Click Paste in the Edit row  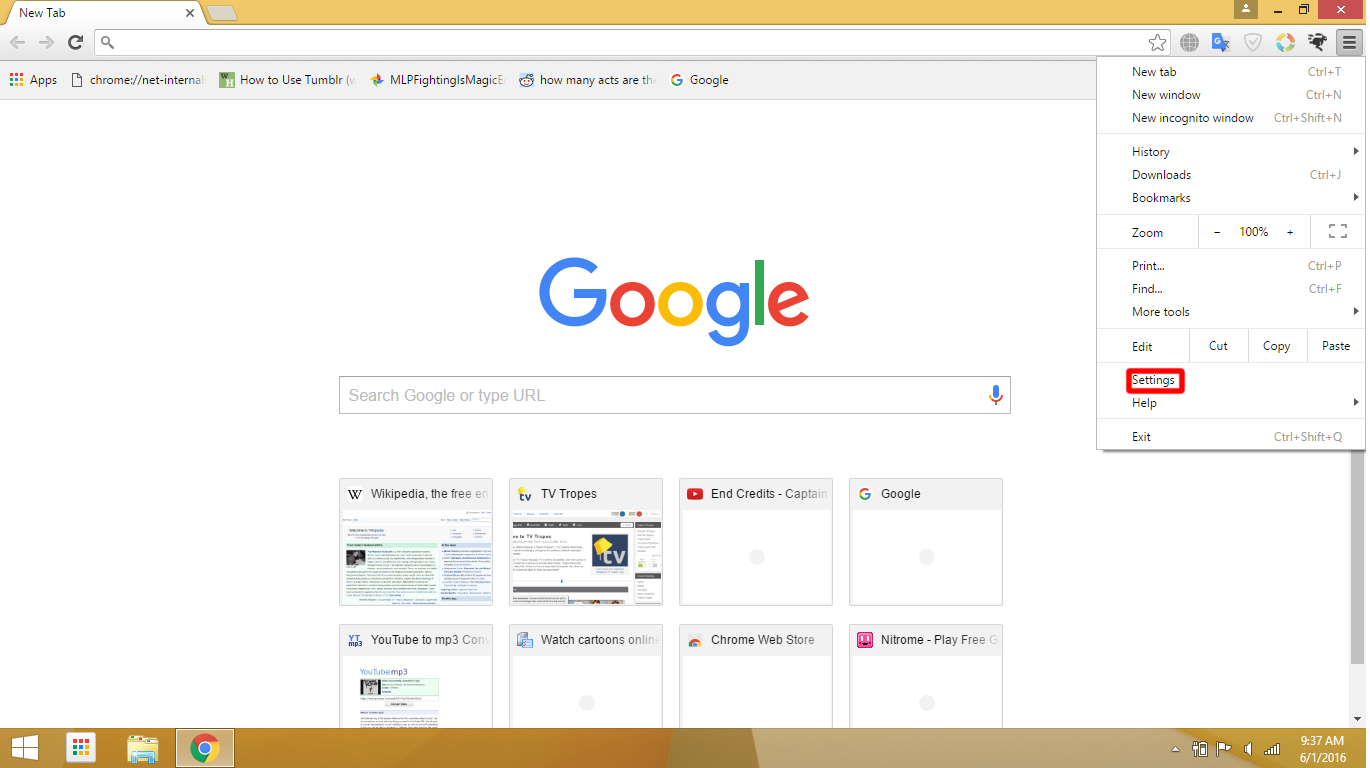click(1336, 346)
